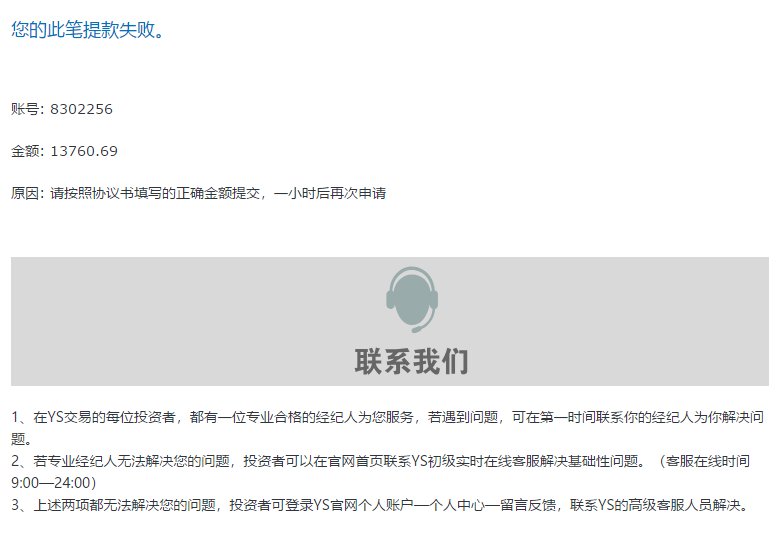Screen dimensions: 777x559
Task: Click the amount value 13760.69
Action: point(84,151)
